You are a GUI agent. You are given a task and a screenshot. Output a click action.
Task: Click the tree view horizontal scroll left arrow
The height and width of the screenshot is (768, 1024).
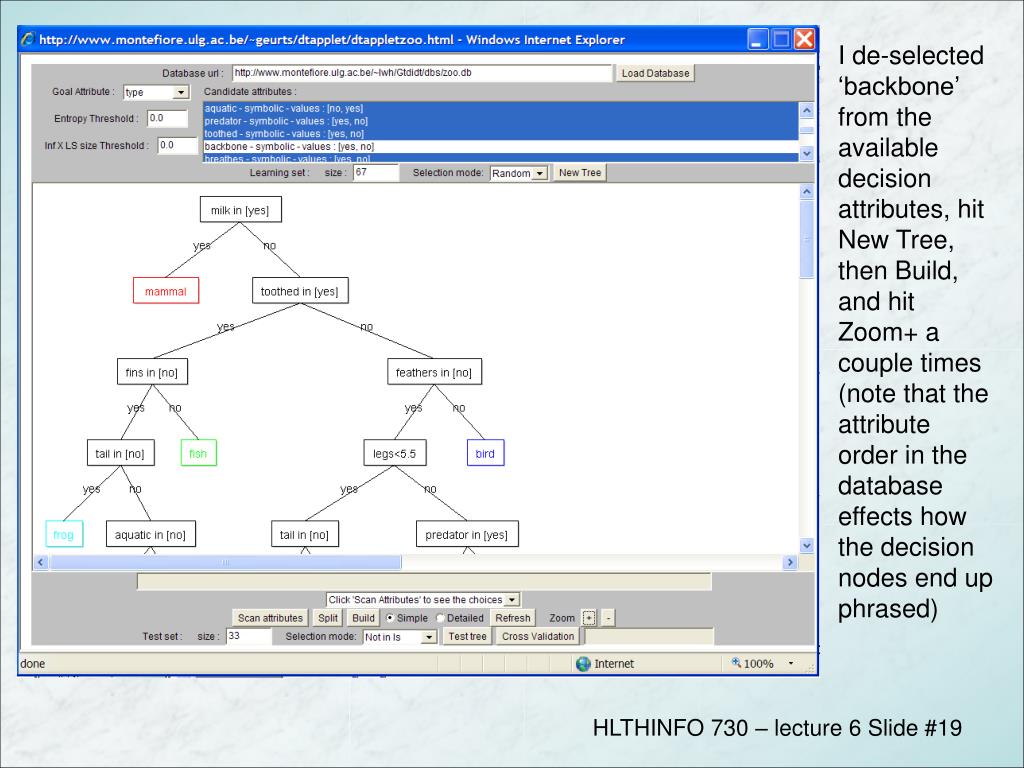pos(41,562)
